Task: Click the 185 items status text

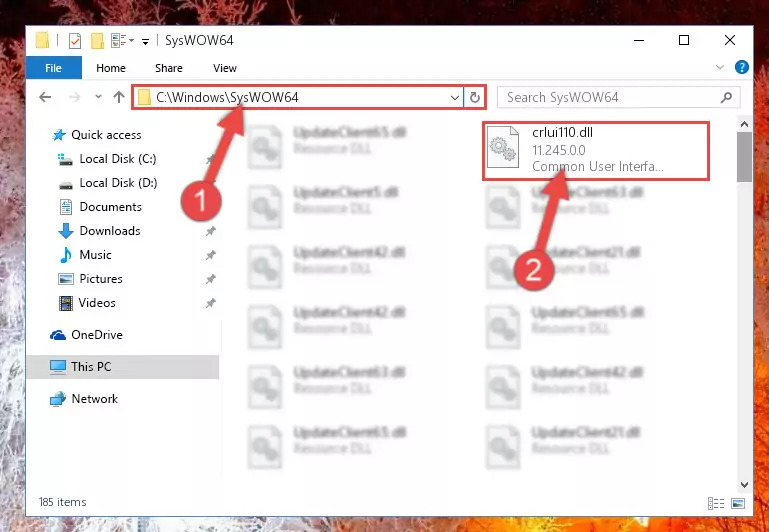Action: tap(62, 502)
